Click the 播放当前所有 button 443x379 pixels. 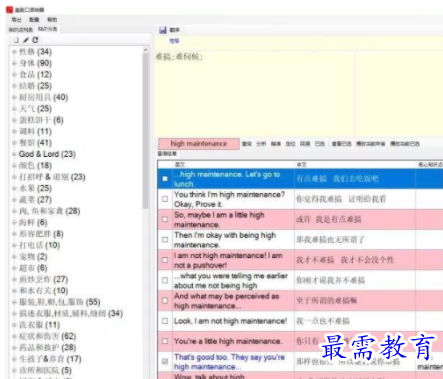click(x=370, y=144)
